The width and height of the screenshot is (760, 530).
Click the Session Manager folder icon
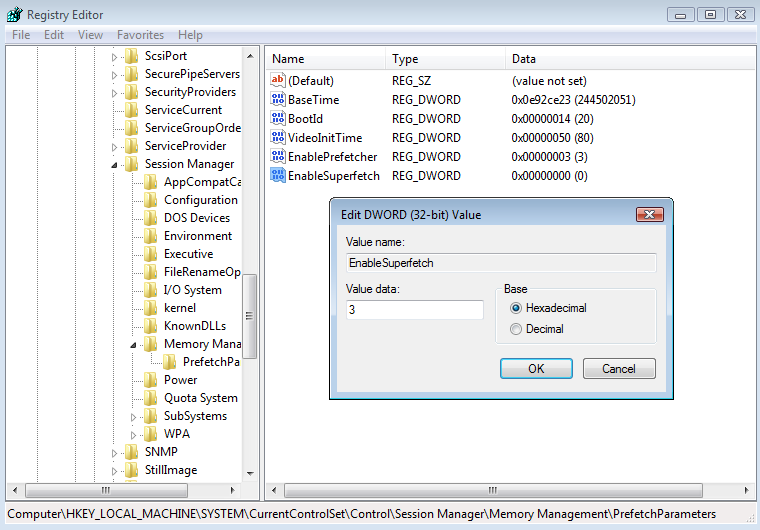tap(131, 164)
